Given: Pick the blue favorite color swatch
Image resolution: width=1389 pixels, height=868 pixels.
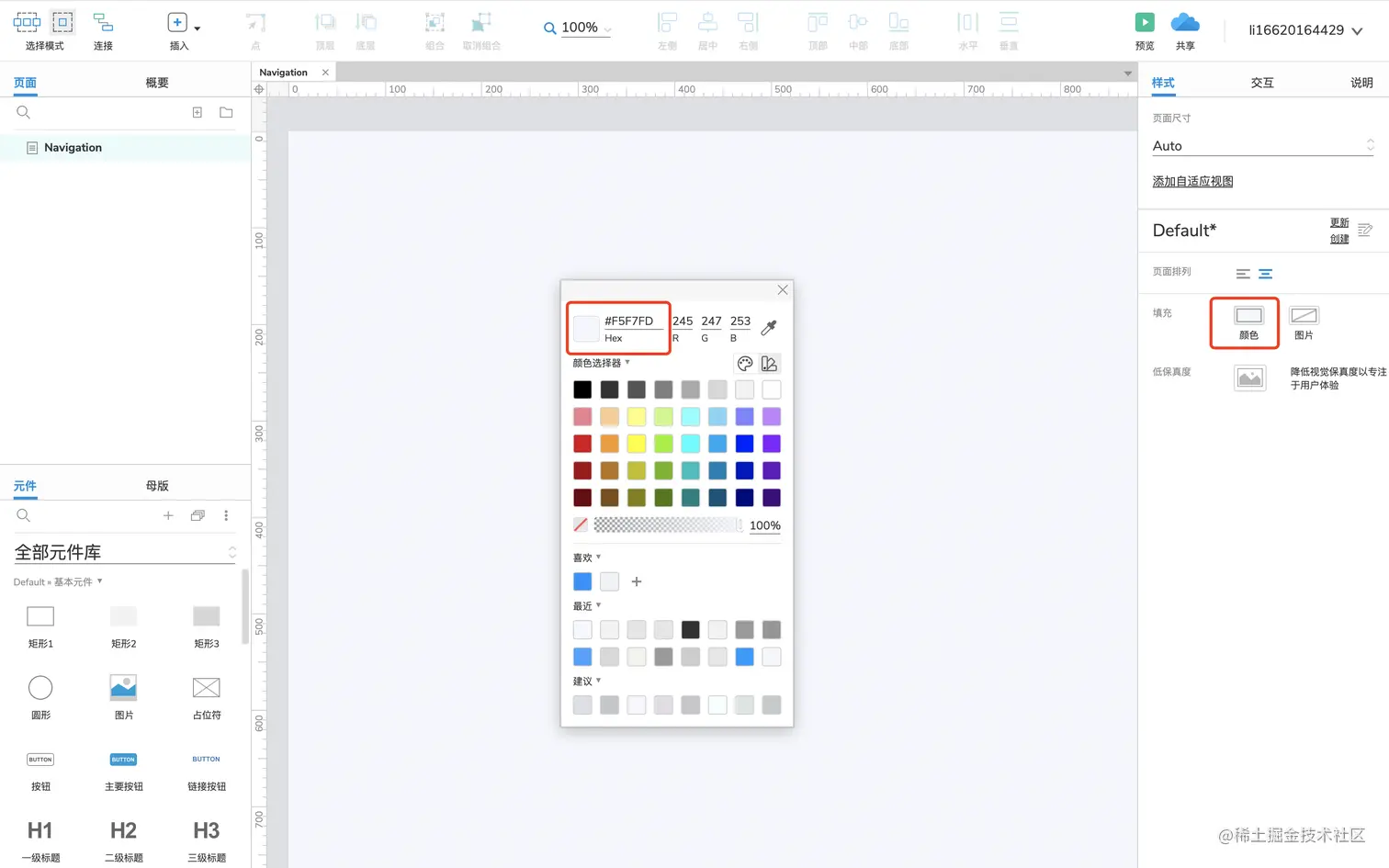Looking at the screenshot, I should (x=582, y=581).
